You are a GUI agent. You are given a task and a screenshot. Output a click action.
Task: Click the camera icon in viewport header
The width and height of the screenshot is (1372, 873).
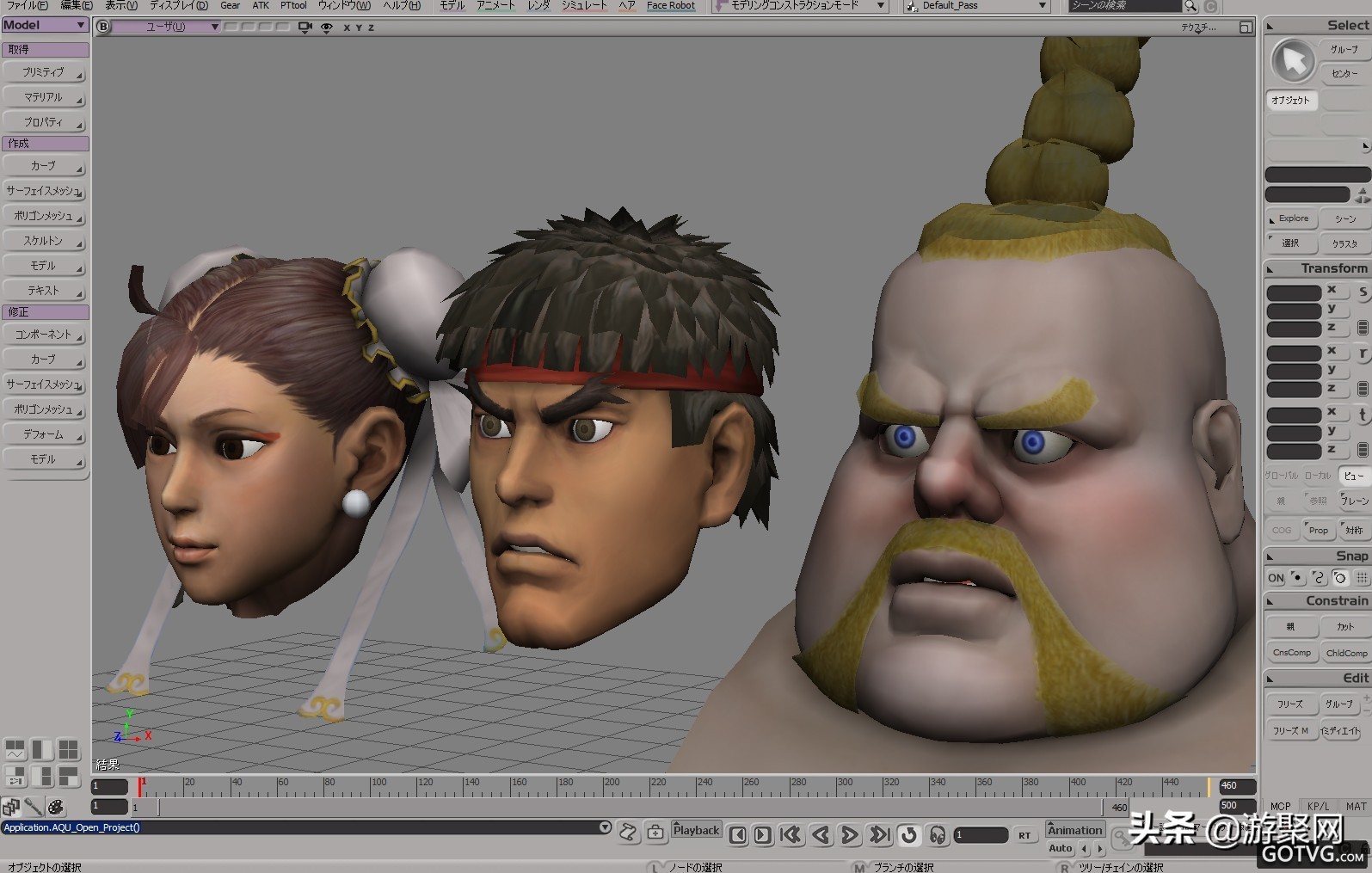coord(305,28)
